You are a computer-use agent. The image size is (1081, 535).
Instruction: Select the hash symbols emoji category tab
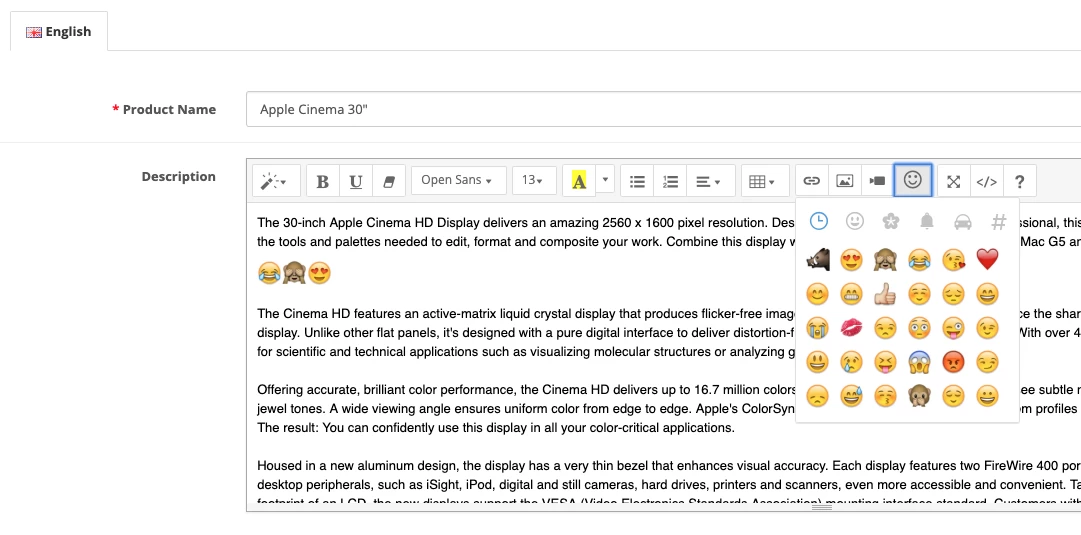coord(999,221)
